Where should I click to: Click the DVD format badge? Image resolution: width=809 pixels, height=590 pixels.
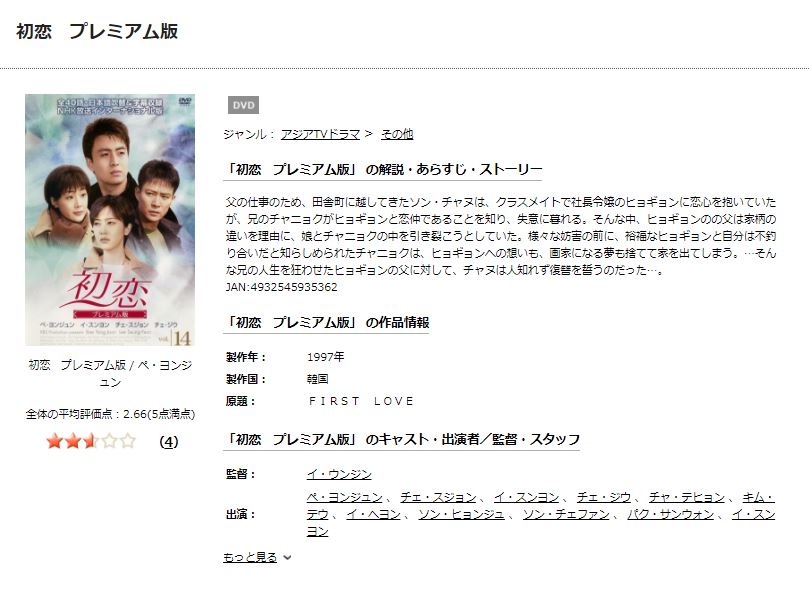pyautogui.click(x=243, y=105)
